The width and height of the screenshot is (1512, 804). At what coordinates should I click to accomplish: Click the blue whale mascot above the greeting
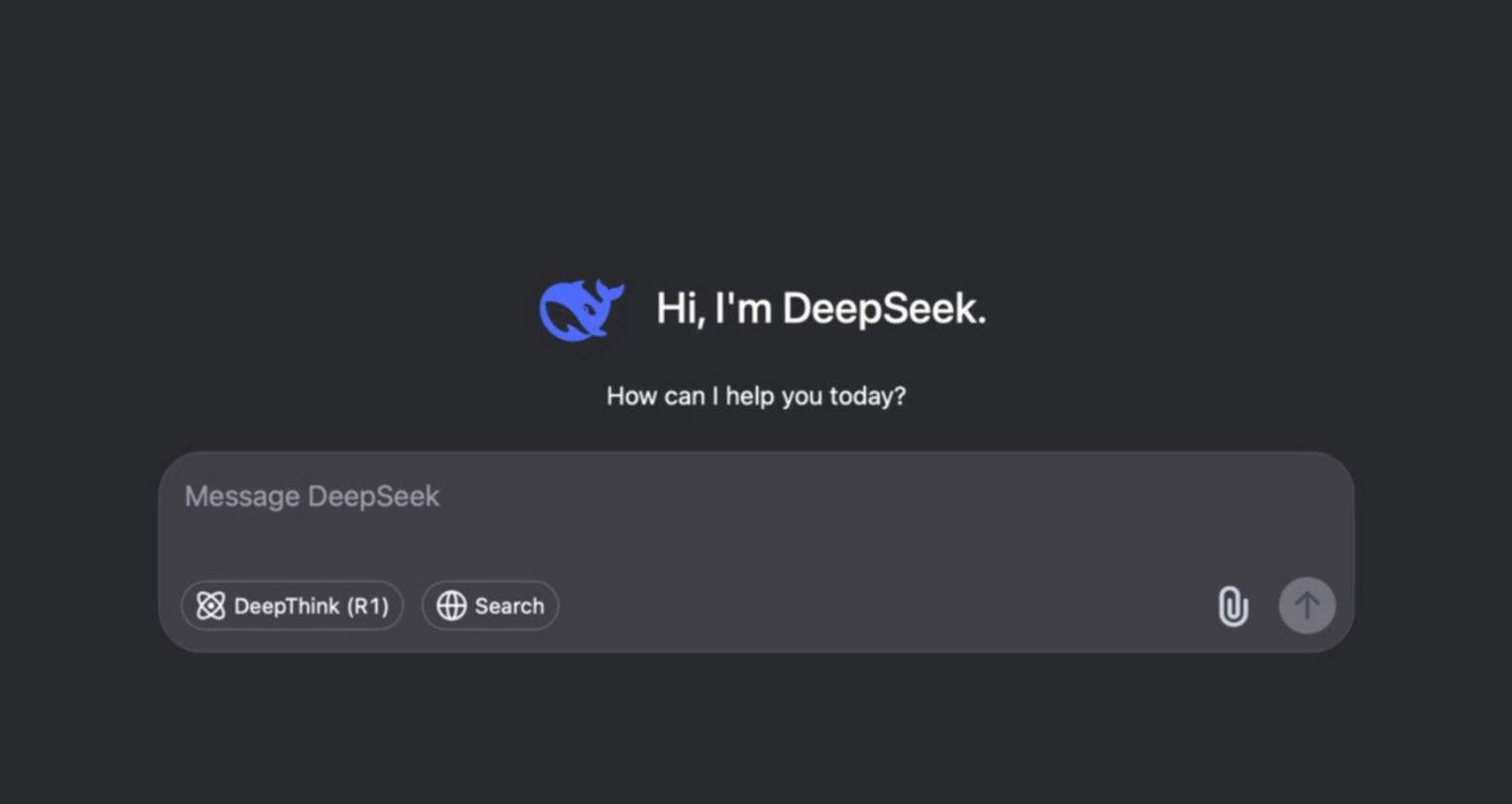click(580, 309)
